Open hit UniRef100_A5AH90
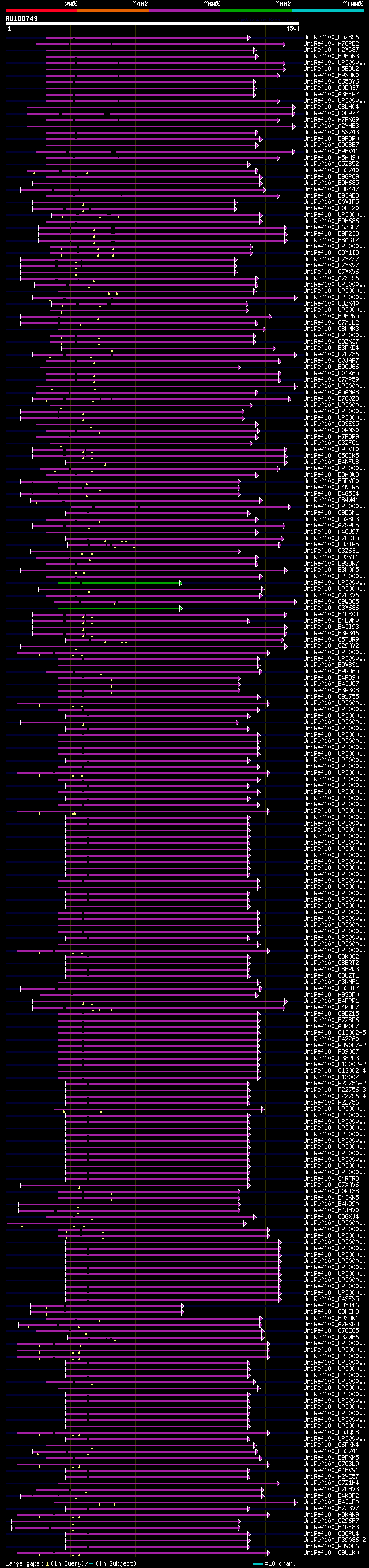The height and width of the screenshot is (1568, 369). pos(332,157)
